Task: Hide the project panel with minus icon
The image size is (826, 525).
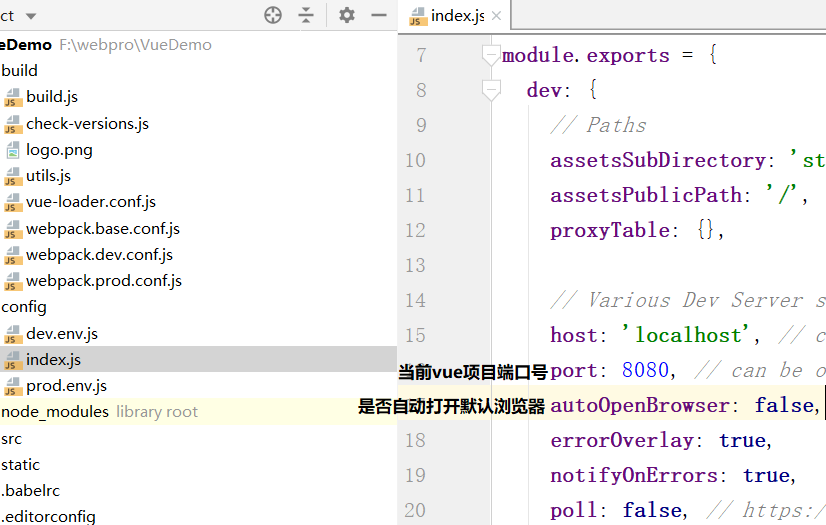Action: click(x=379, y=15)
